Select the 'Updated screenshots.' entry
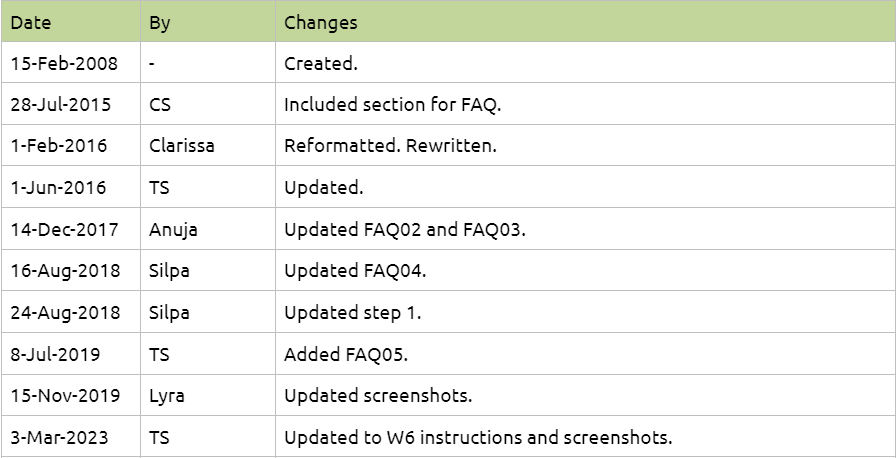Image resolution: width=896 pixels, height=458 pixels. (x=378, y=395)
